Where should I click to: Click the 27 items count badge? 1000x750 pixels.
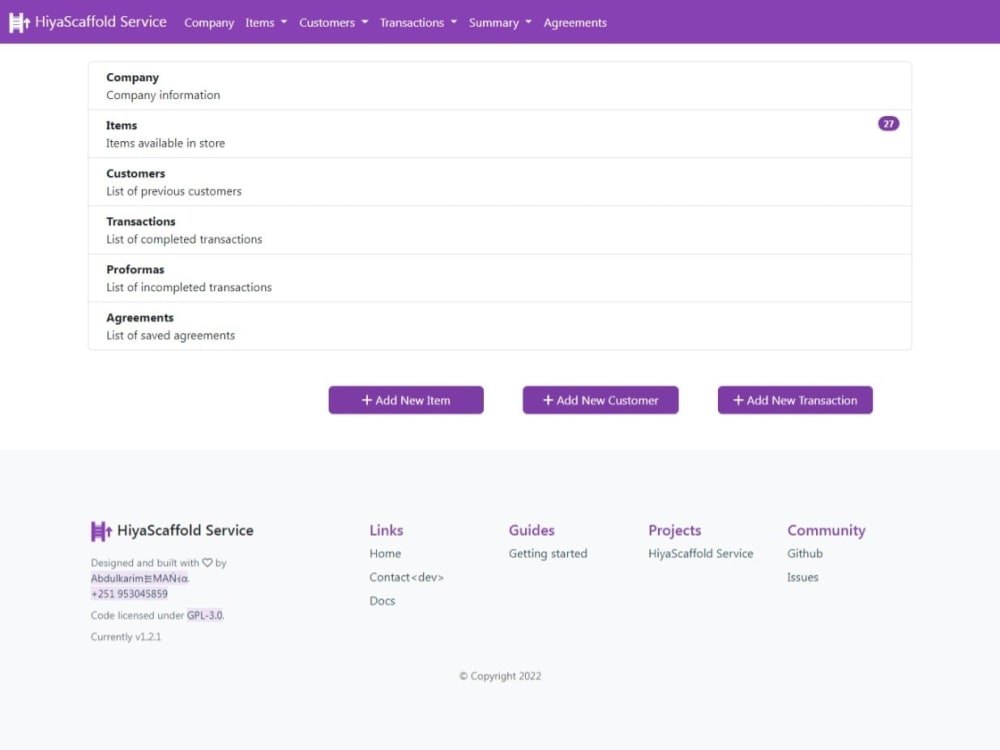[888, 124]
